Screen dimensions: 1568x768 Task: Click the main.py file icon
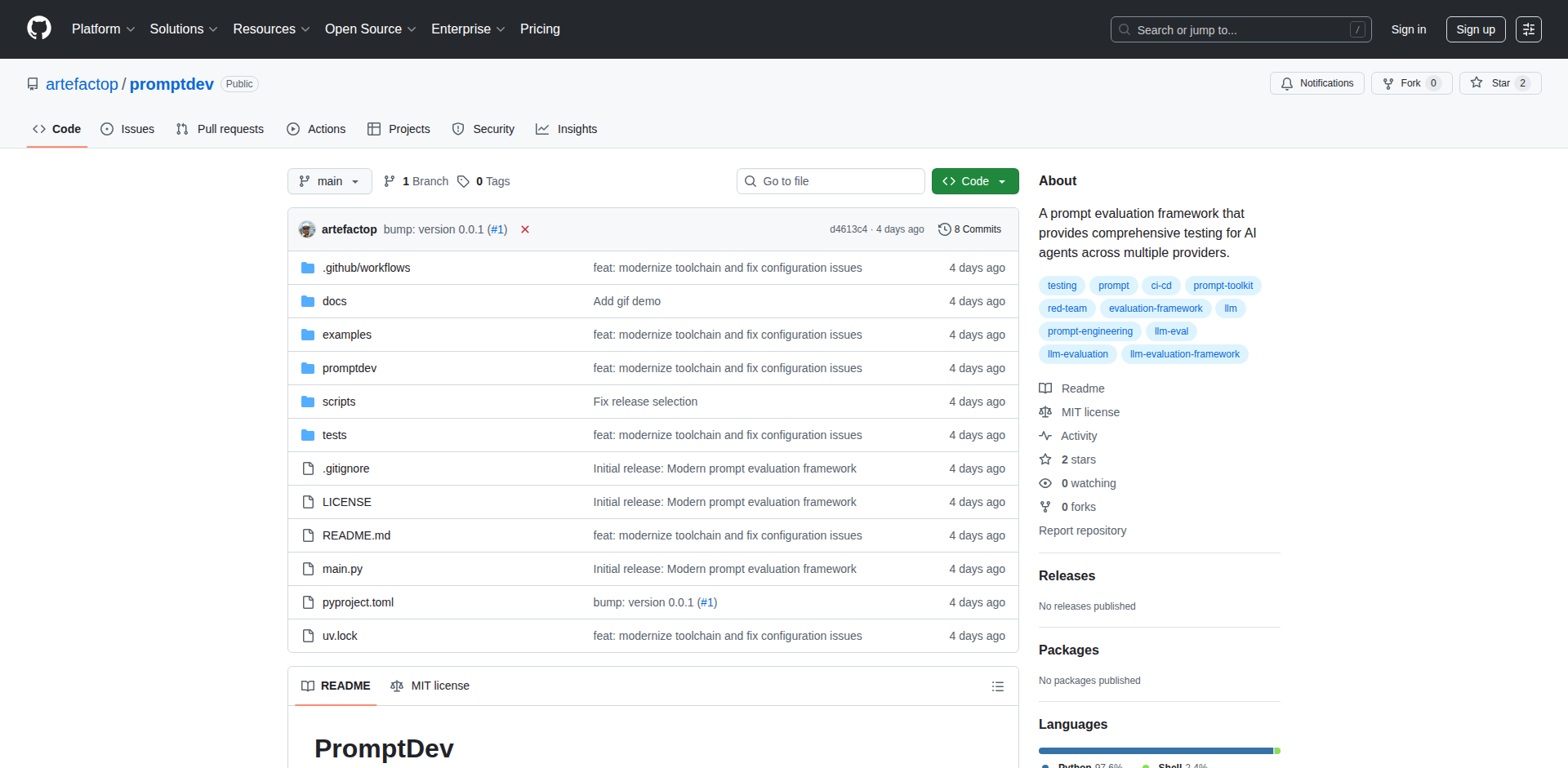point(308,569)
